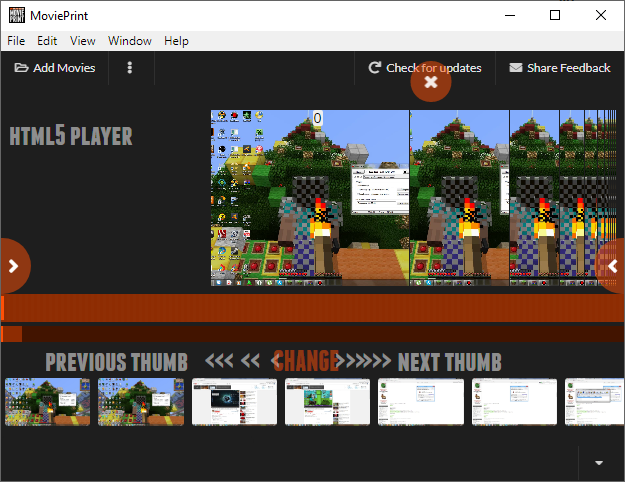Click Check for updates
The image size is (625, 482).
click(x=425, y=68)
